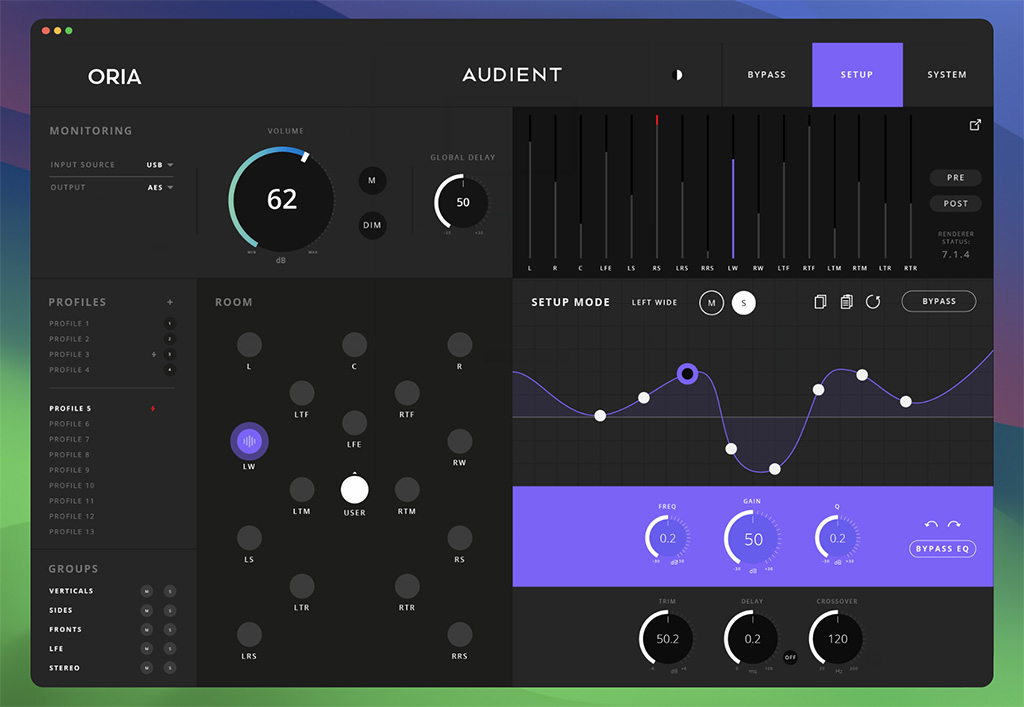The width and height of the screenshot is (1024, 707).
Task: Select the LS speaker
Action: click(x=249, y=538)
